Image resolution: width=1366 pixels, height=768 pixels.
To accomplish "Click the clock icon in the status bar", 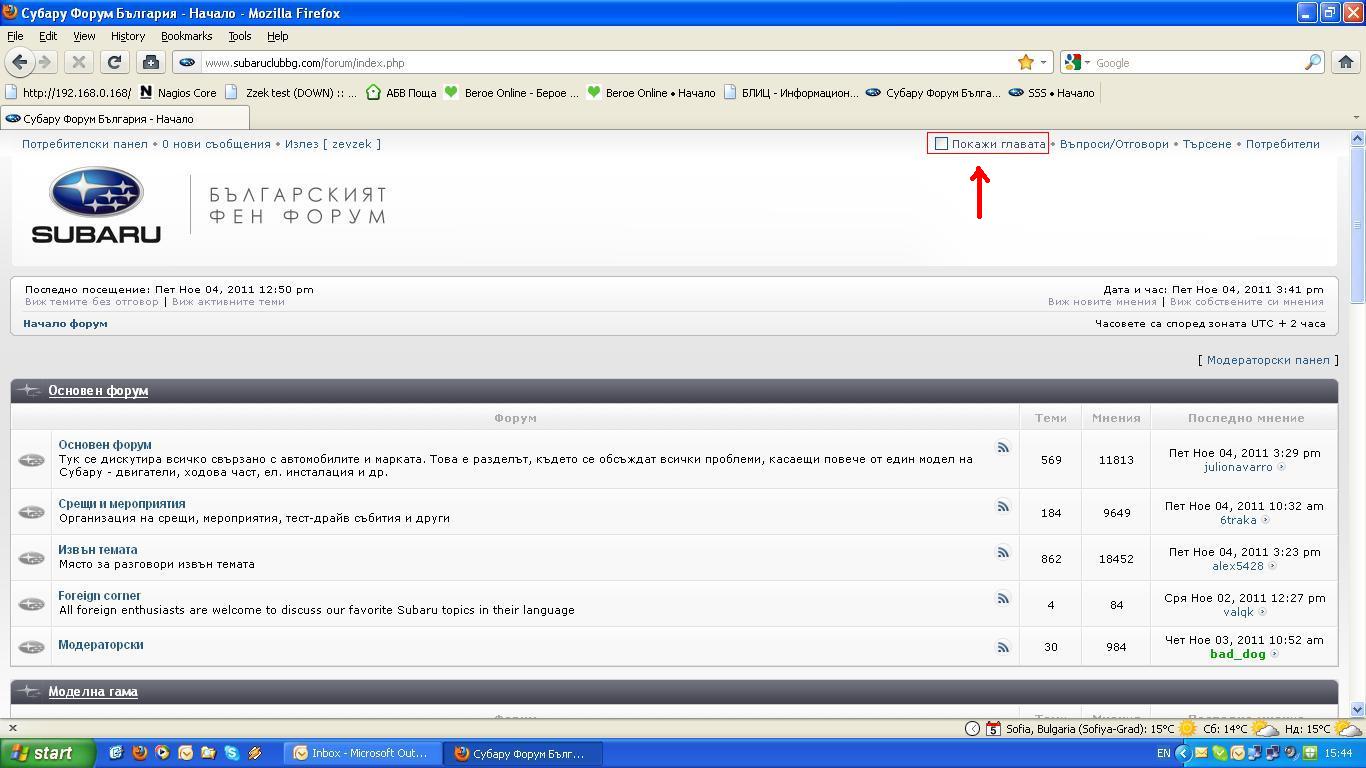I will [972, 728].
